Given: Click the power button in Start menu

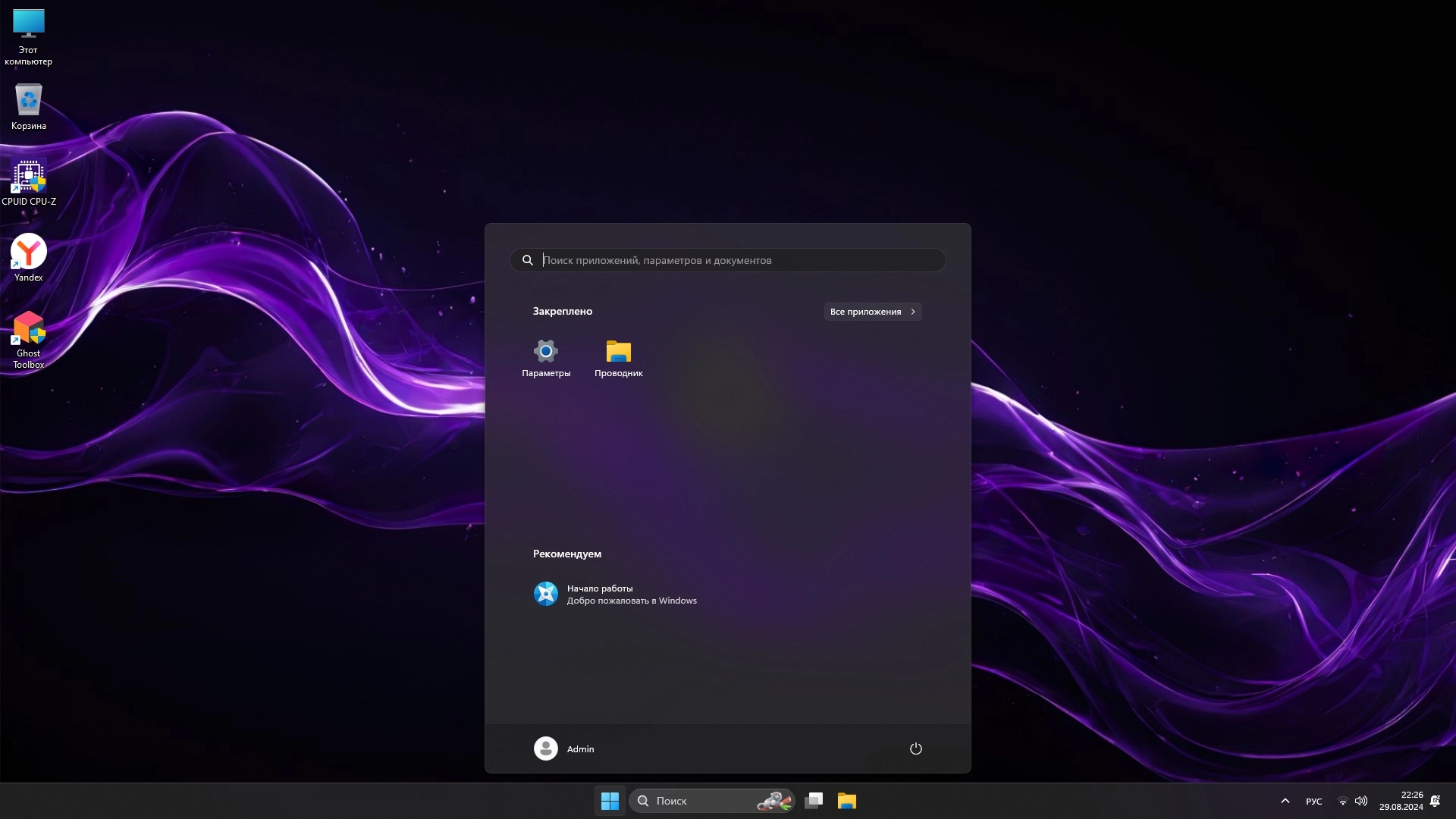Looking at the screenshot, I should (x=915, y=748).
